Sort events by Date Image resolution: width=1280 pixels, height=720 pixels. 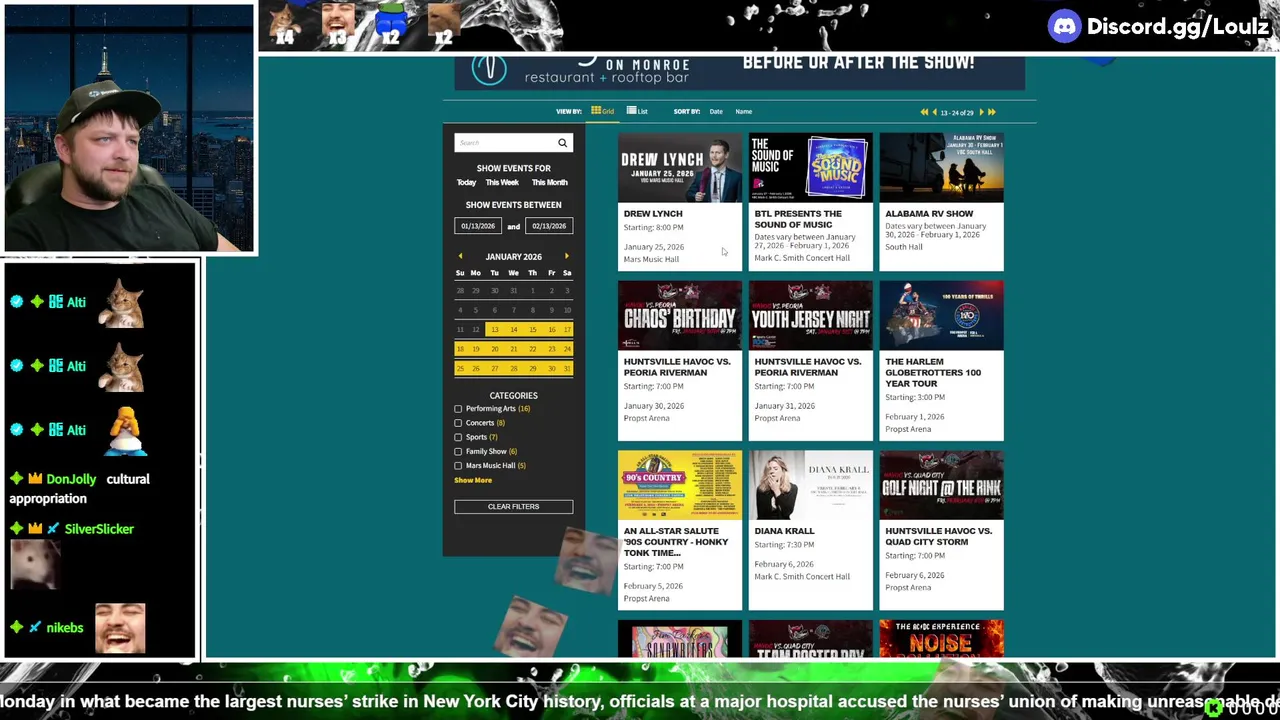pyautogui.click(x=716, y=112)
